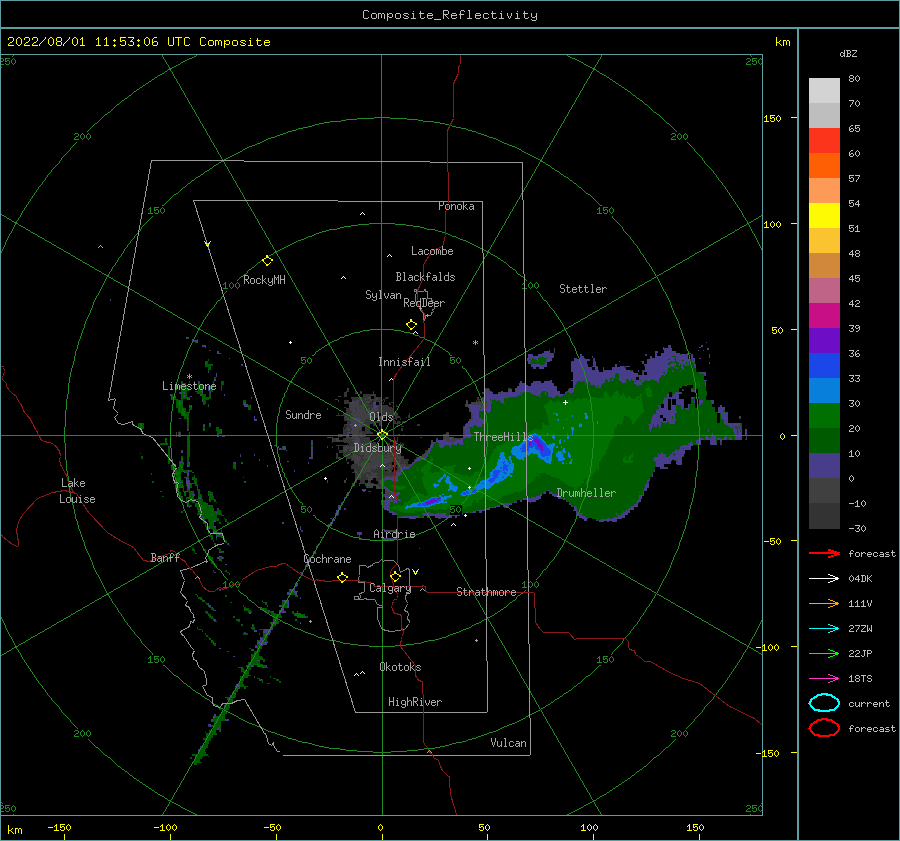900x841 pixels.
Task: Click the km label at top right
Action: click(782, 42)
